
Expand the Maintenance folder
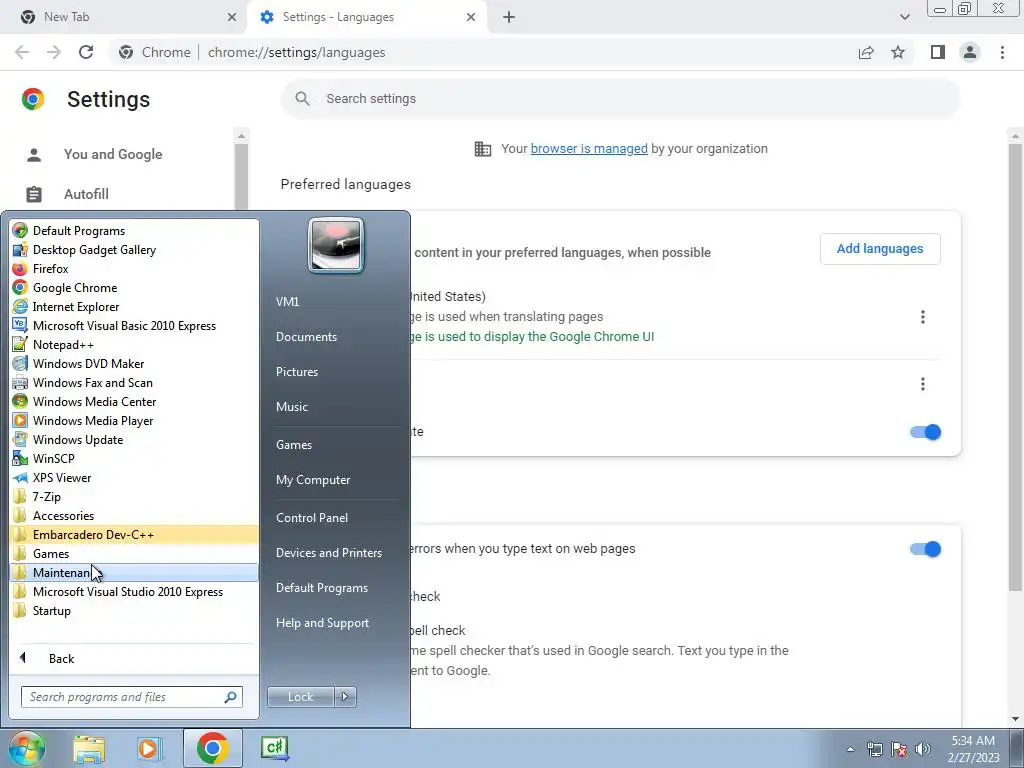[x=135, y=573]
